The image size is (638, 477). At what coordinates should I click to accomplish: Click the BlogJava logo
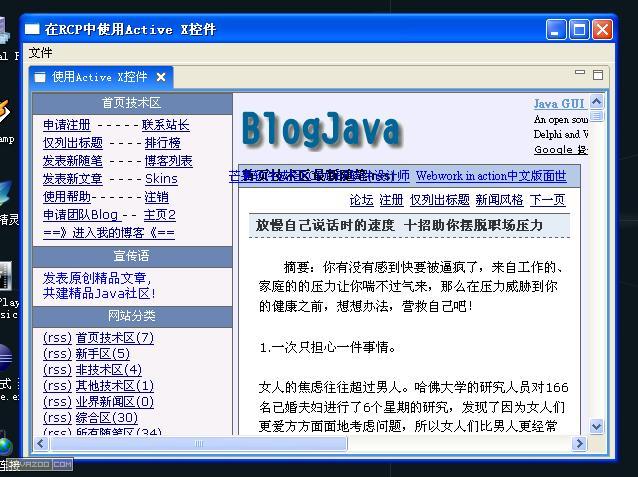pyautogui.click(x=321, y=129)
